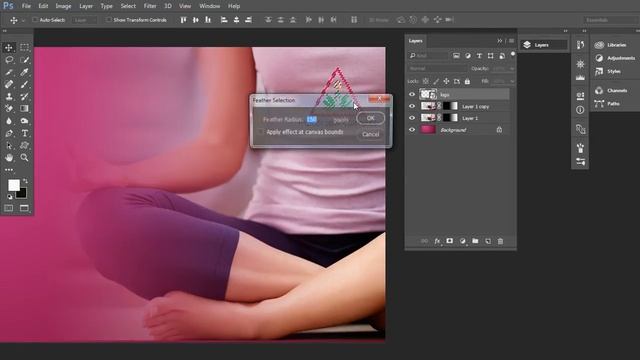This screenshot has height=360, width=640.
Task: Open the File menu
Action: [x=26, y=6]
